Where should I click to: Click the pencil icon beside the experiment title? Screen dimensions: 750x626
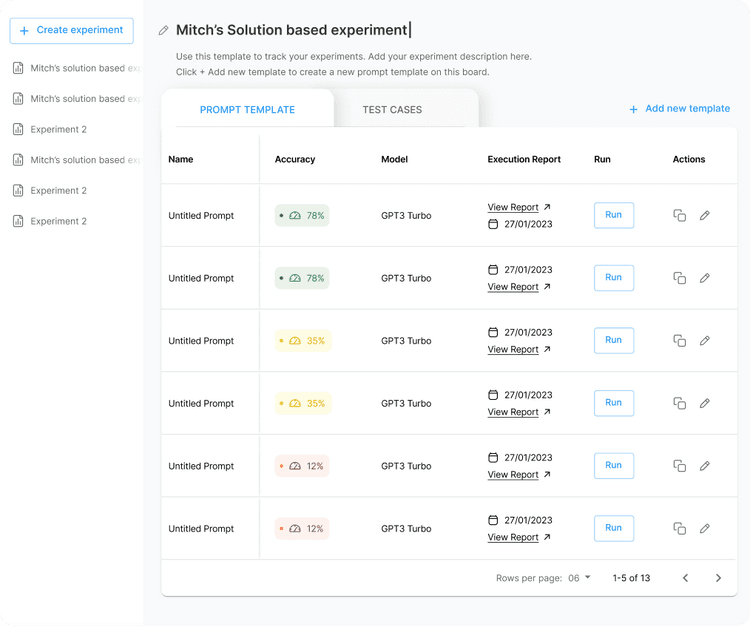[164, 31]
